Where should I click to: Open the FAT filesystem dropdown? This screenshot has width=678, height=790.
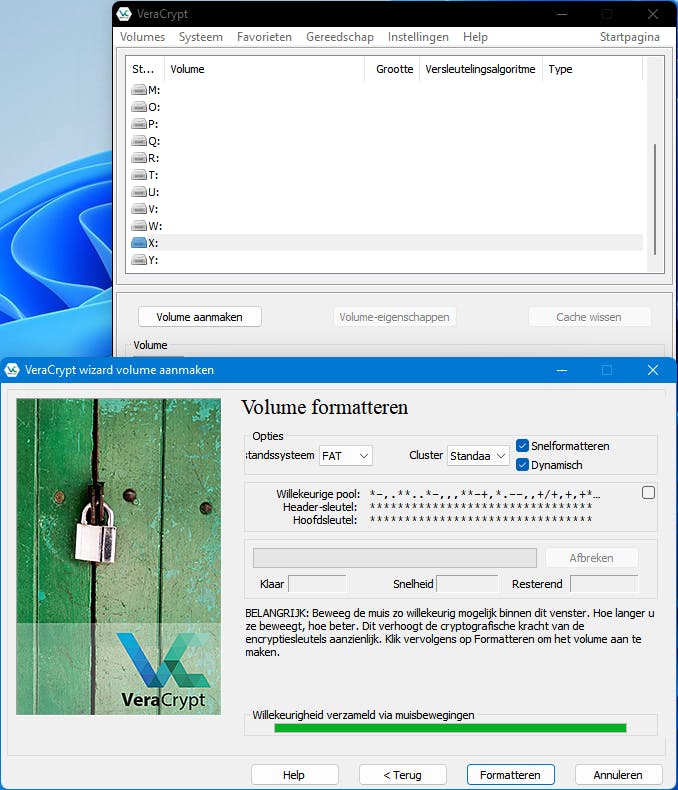346,456
